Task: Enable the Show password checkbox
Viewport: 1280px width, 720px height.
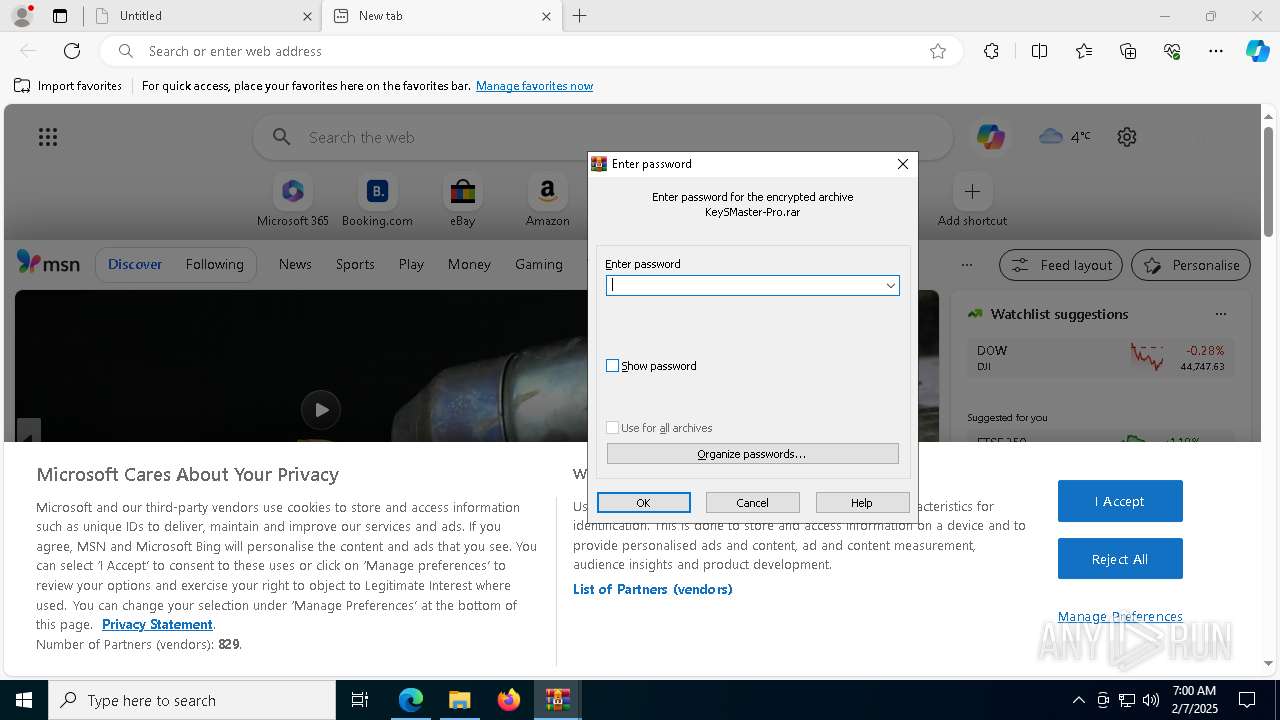Action: pos(612,366)
